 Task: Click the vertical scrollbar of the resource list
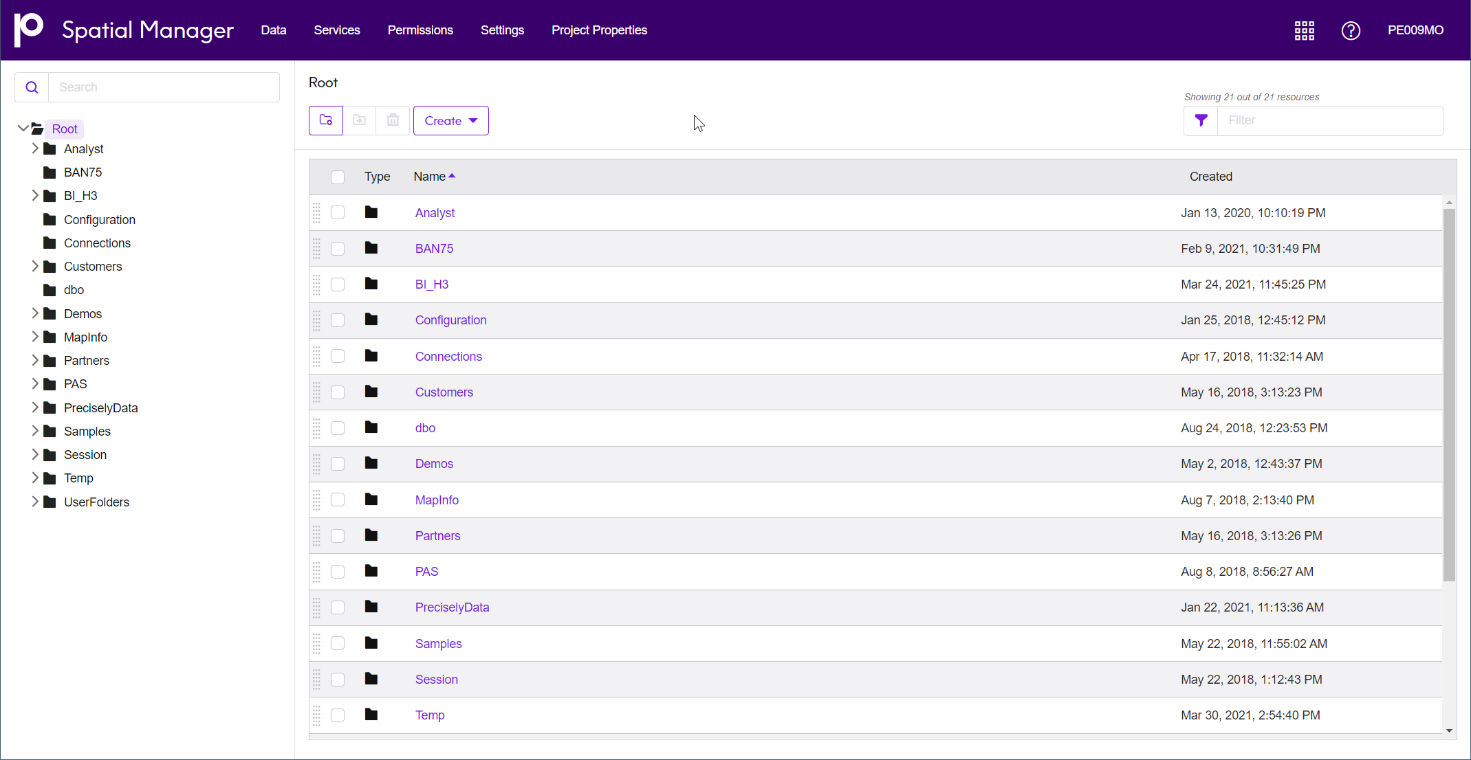tap(1449, 390)
